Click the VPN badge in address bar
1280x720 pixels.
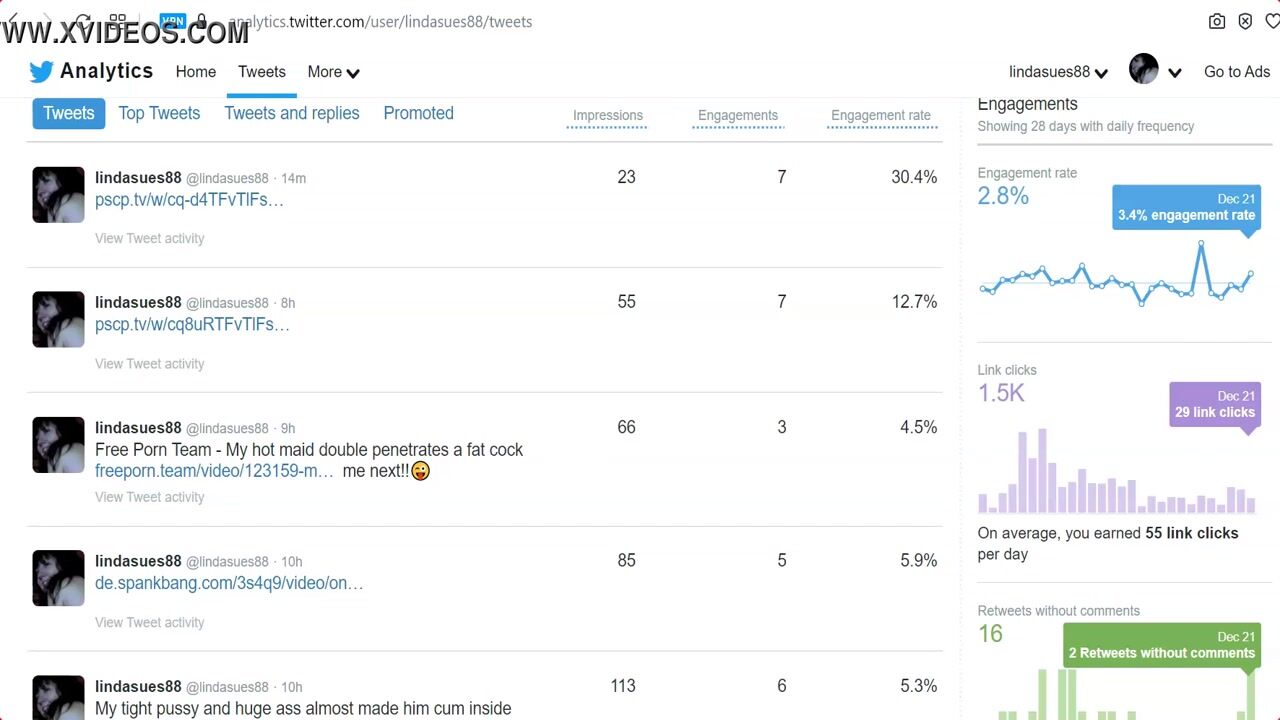[173, 21]
